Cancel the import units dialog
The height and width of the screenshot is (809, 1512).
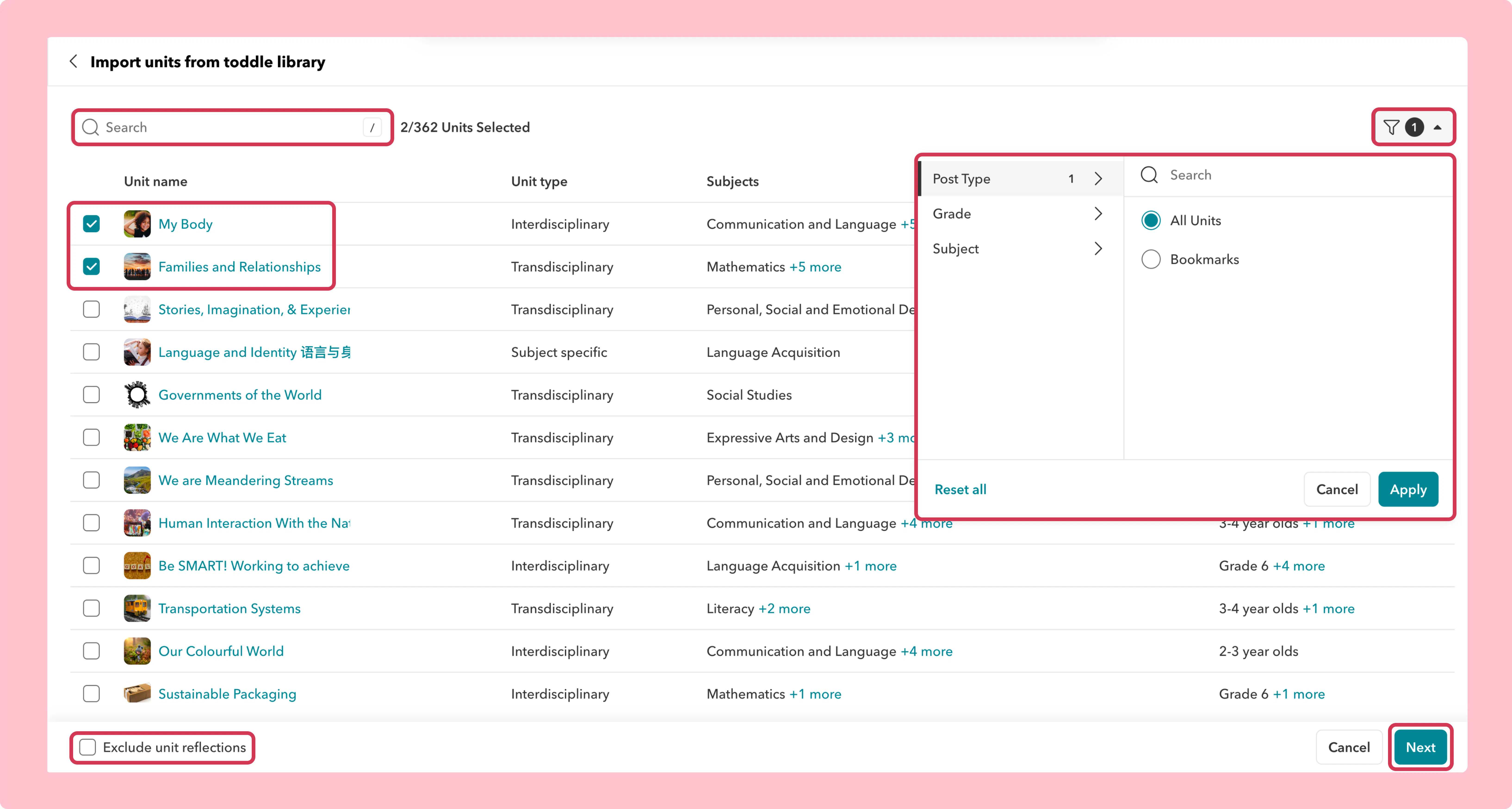pos(1349,747)
